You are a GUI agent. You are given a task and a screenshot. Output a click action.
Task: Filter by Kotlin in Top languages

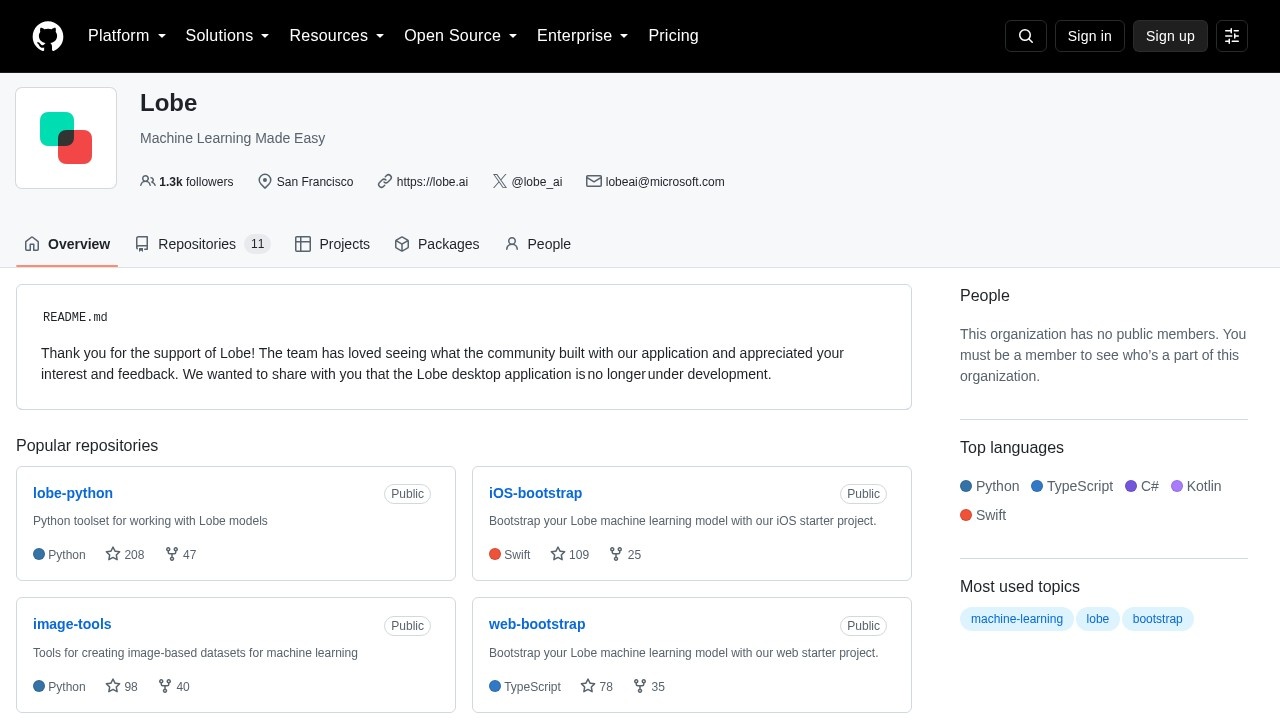click(1196, 486)
